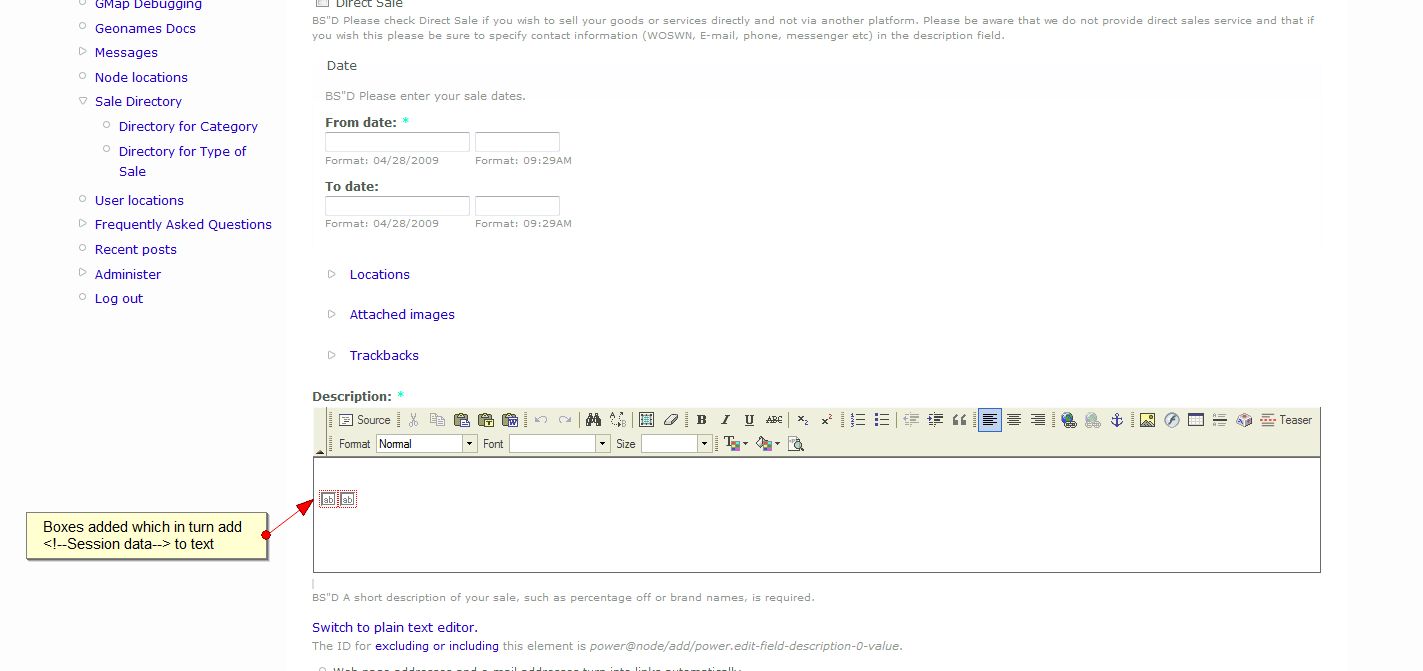Screen dimensions: 1423x671
Task: Align text right
Action: [x=1038, y=420]
